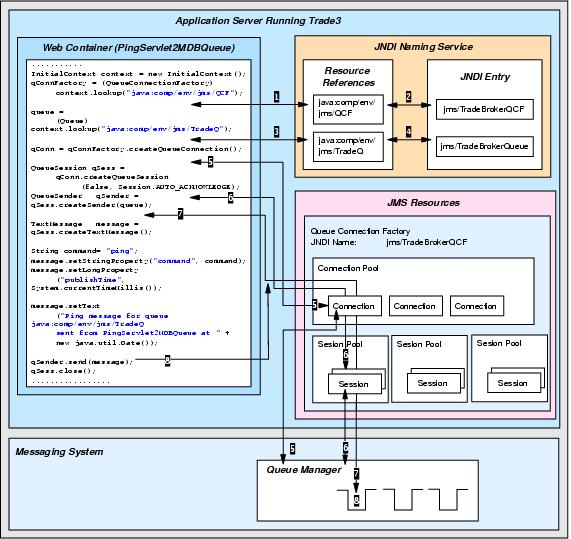Select the 'new java.util.Date());' line
Image resolution: width=571 pixels, height=539 pixels.
click(107, 343)
